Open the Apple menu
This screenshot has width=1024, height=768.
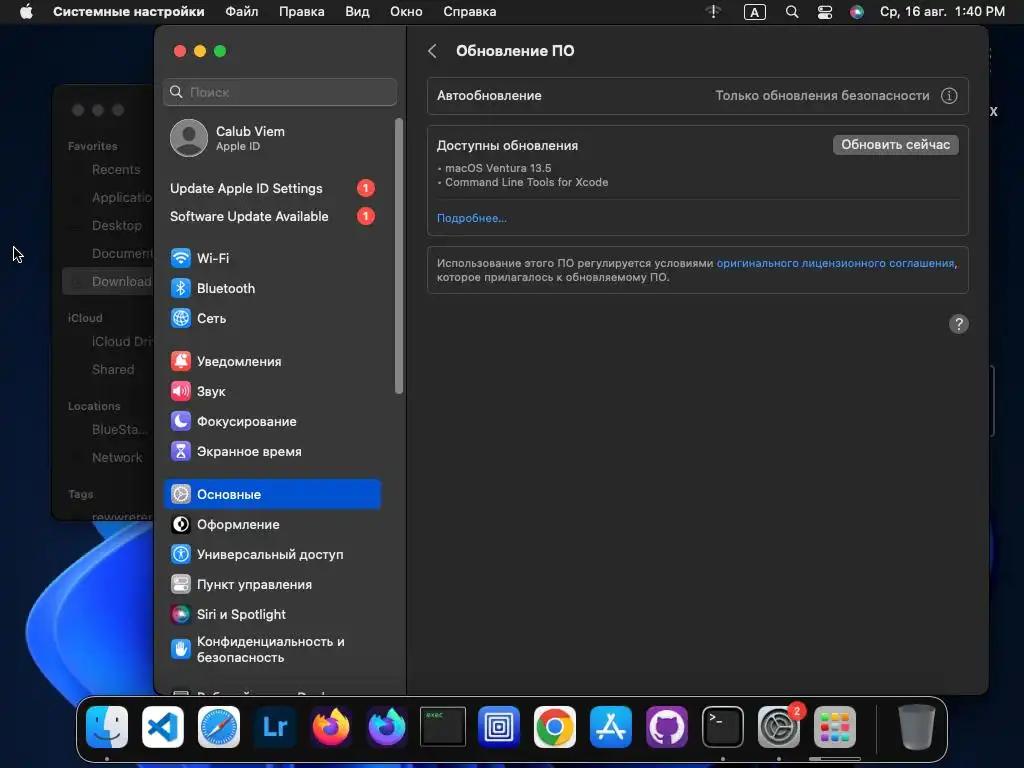[x=26, y=12]
